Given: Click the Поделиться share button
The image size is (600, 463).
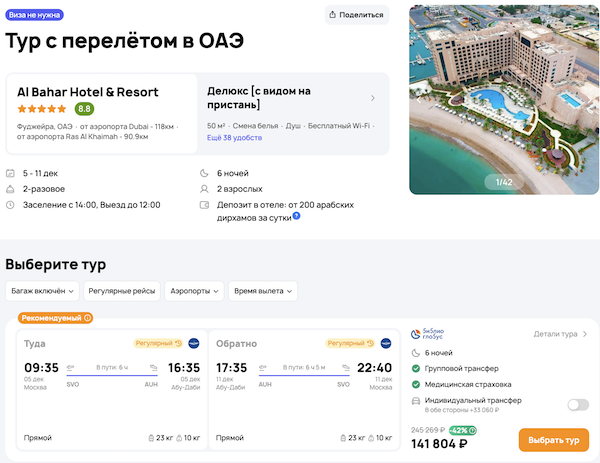Looking at the screenshot, I should point(357,15).
